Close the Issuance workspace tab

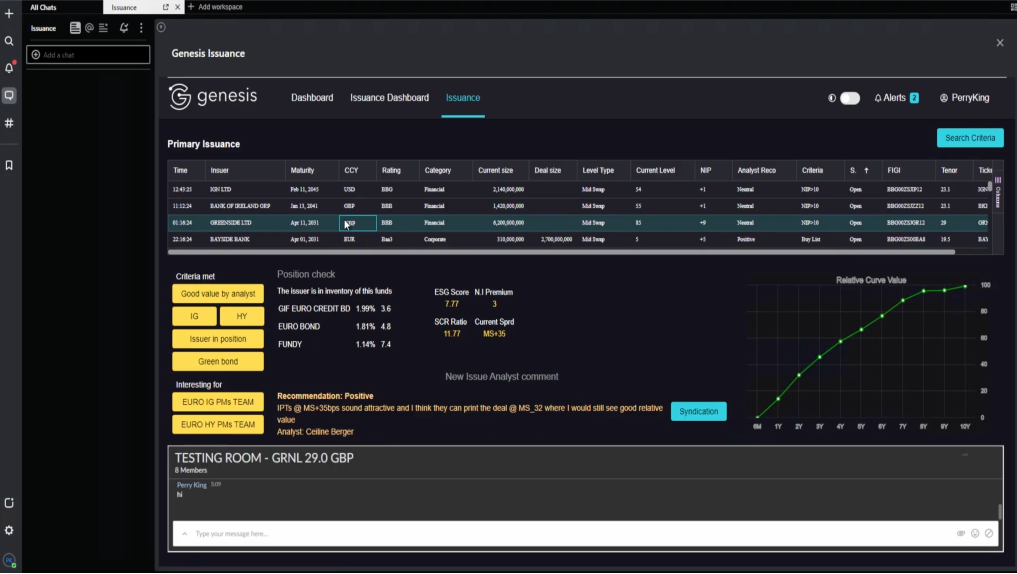click(178, 7)
